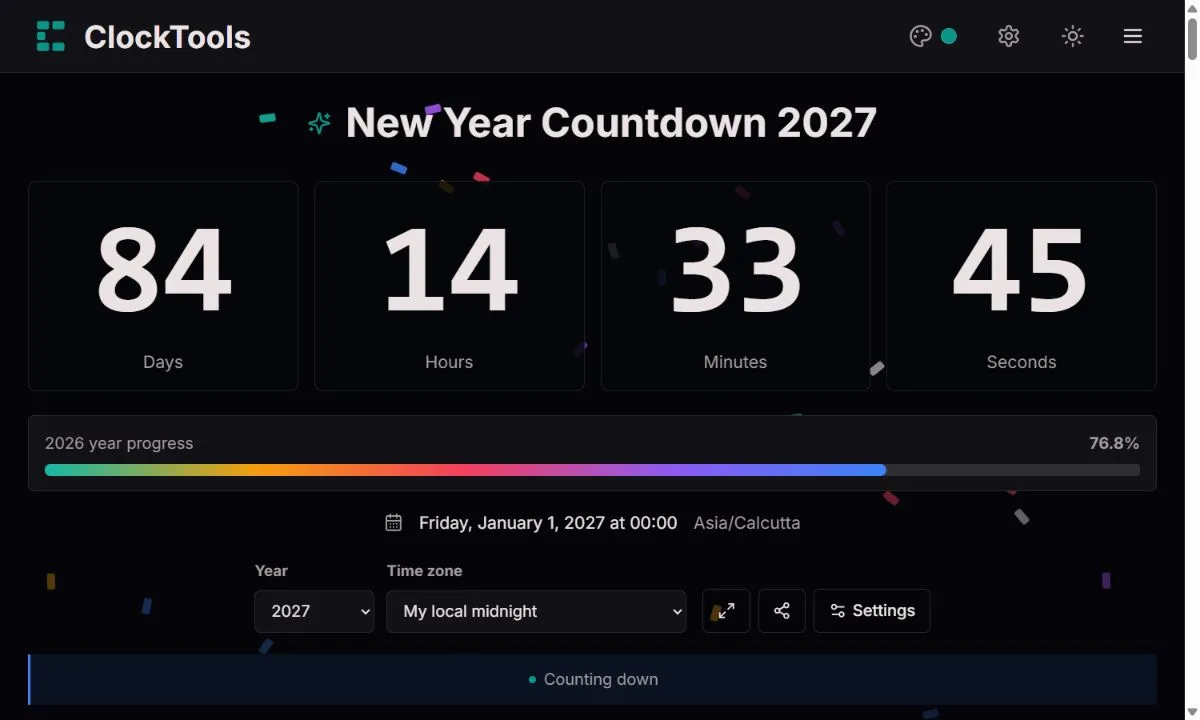The image size is (1200, 720).
Task: Click the Counting down status banner
Action: (592, 679)
